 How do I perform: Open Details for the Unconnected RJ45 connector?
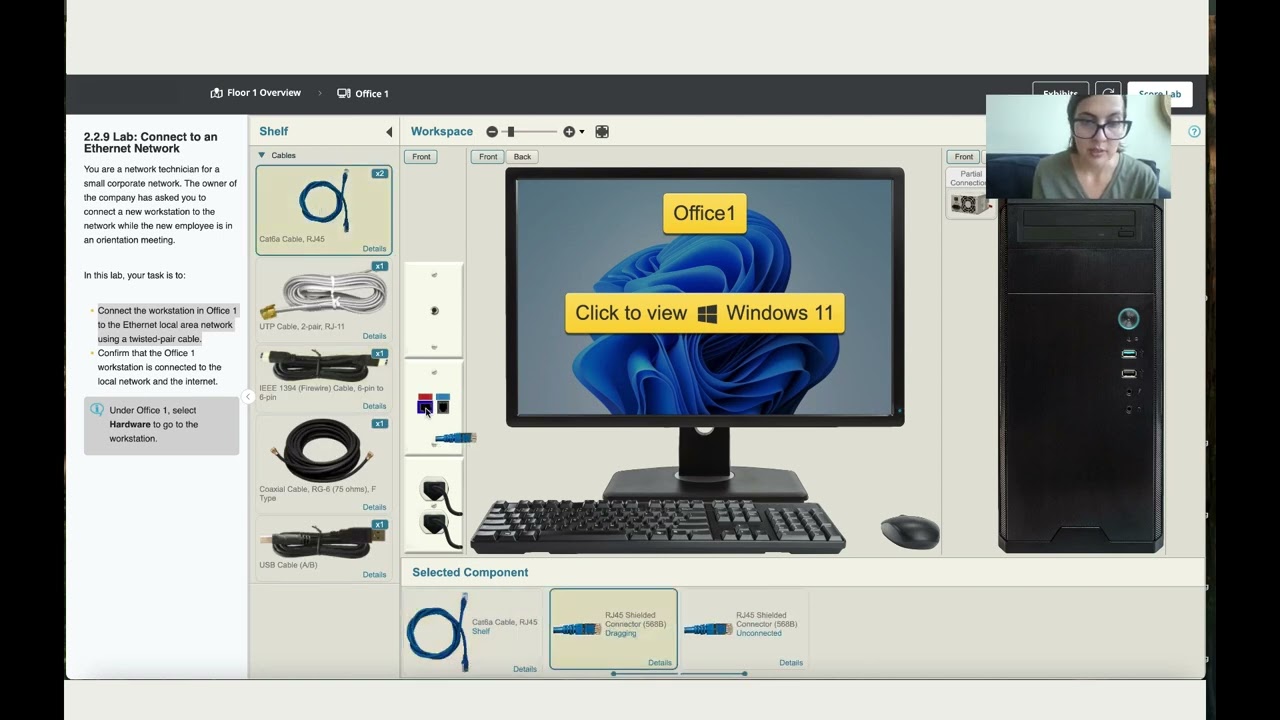[x=791, y=663]
